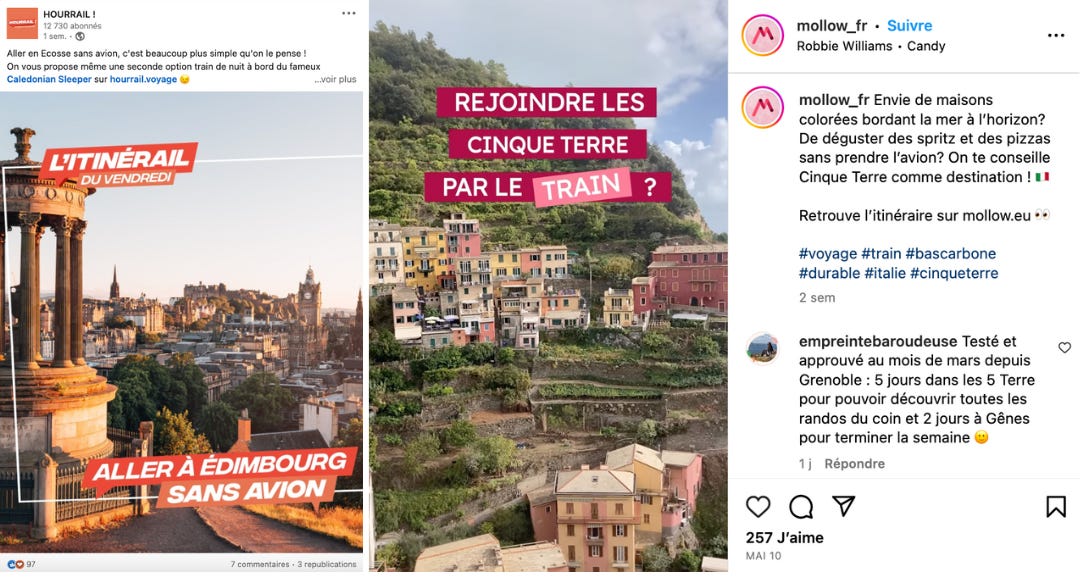The image size is (1080, 578).
Task: Like the empreintebaroudeuse comment heart
Action: coord(1064,347)
